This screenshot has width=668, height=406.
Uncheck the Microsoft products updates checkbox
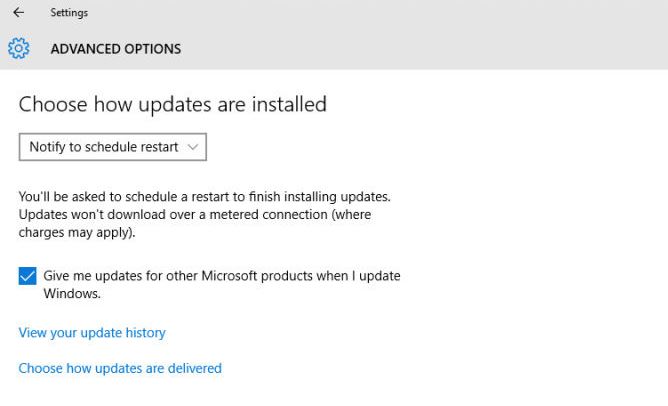pyautogui.click(x=28, y=276)
